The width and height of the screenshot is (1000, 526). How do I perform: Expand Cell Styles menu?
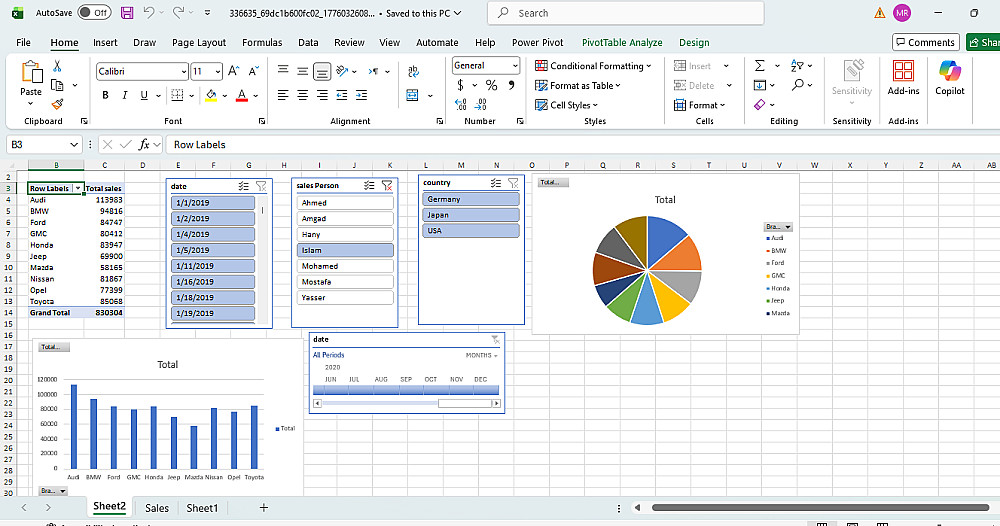566,105
